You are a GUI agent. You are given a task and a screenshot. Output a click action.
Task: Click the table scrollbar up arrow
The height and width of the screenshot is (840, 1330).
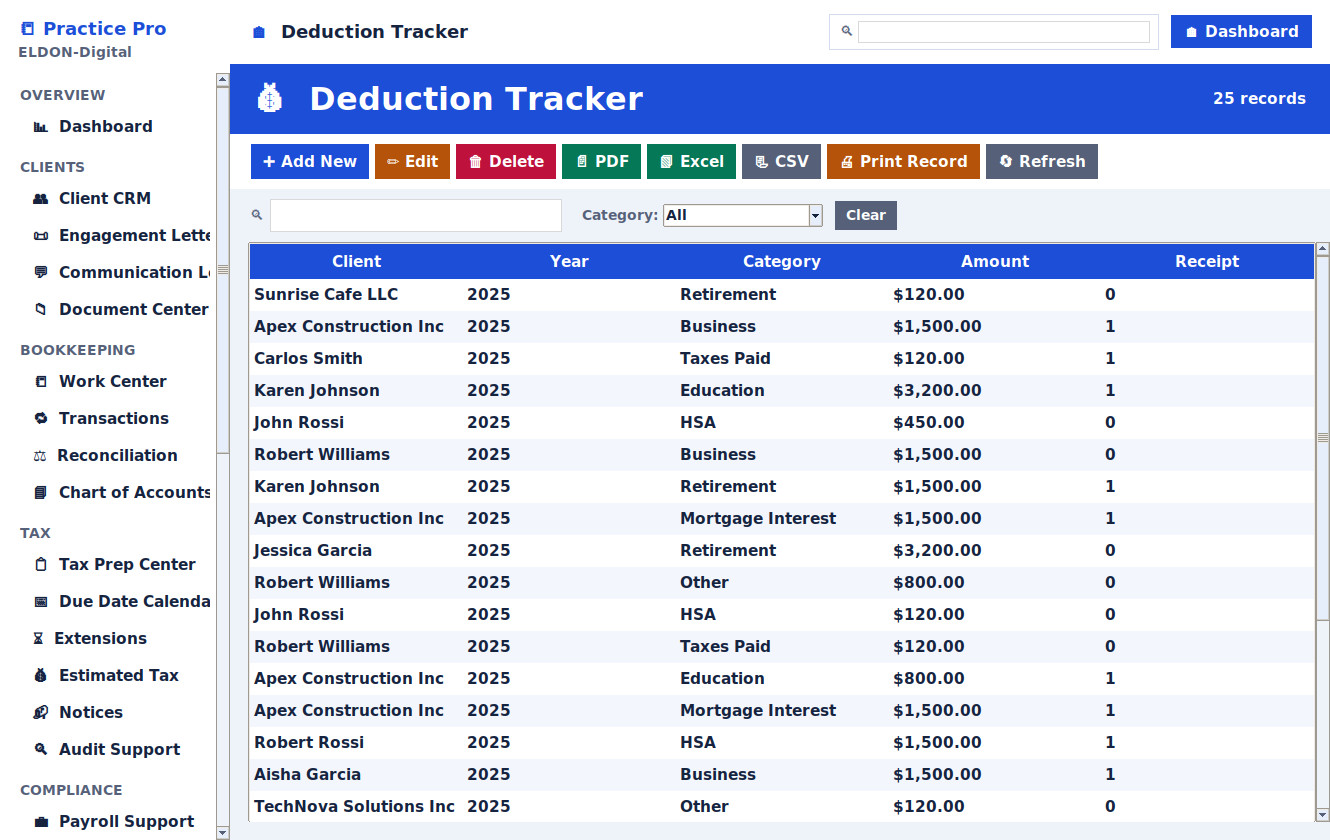[1323, 249]
